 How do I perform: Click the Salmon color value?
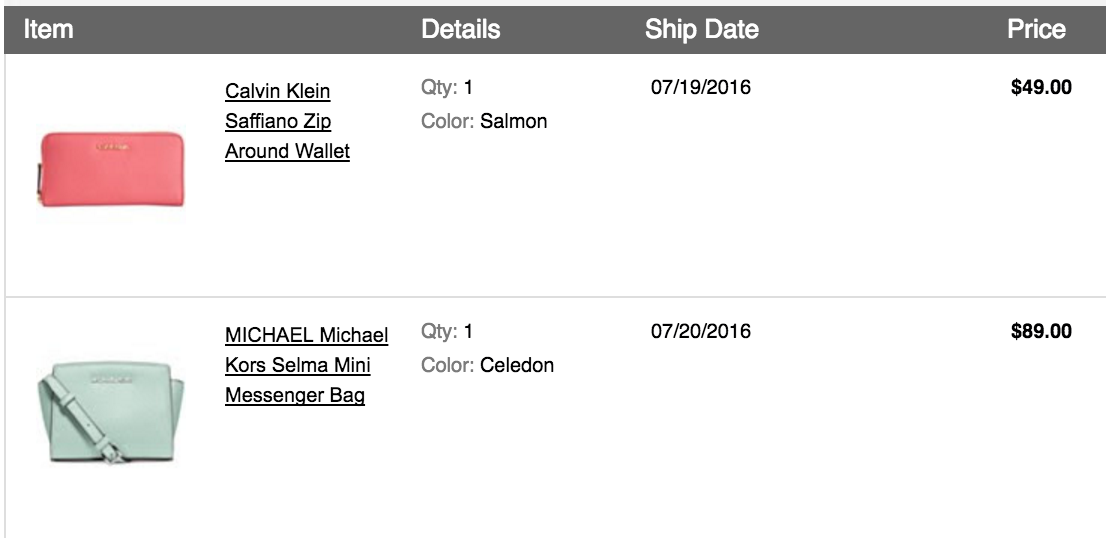click(x=514, y=121)
